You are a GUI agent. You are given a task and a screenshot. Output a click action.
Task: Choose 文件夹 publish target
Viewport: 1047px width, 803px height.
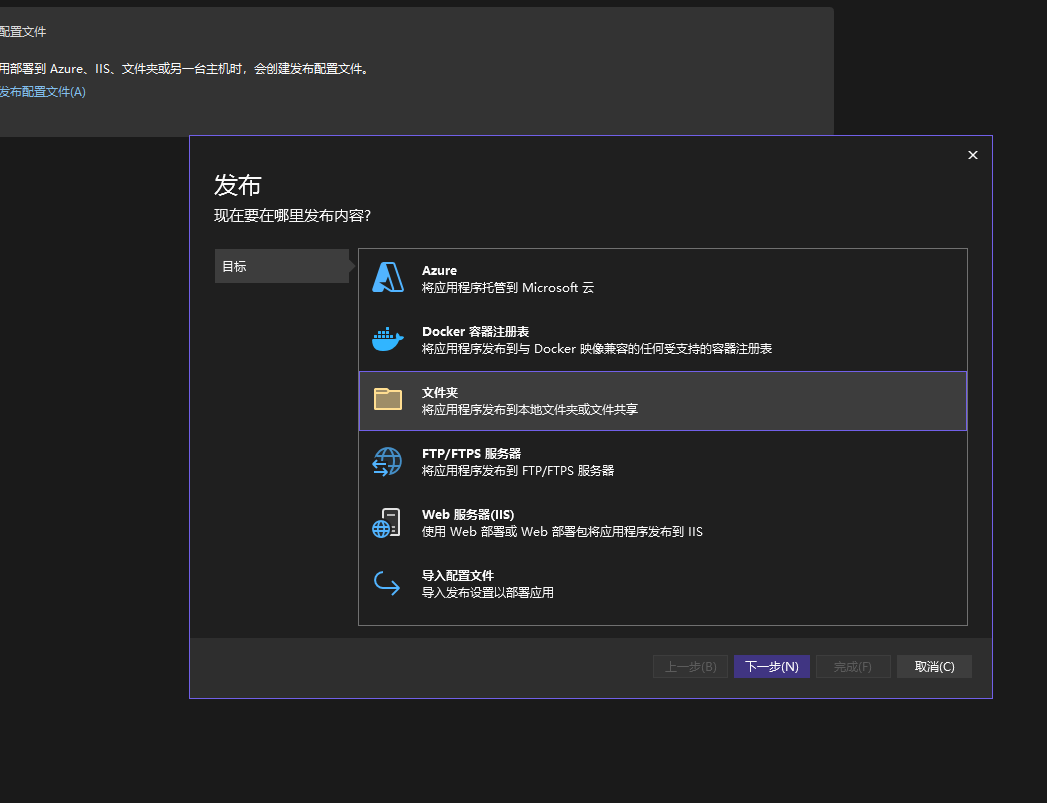point(662,401)
